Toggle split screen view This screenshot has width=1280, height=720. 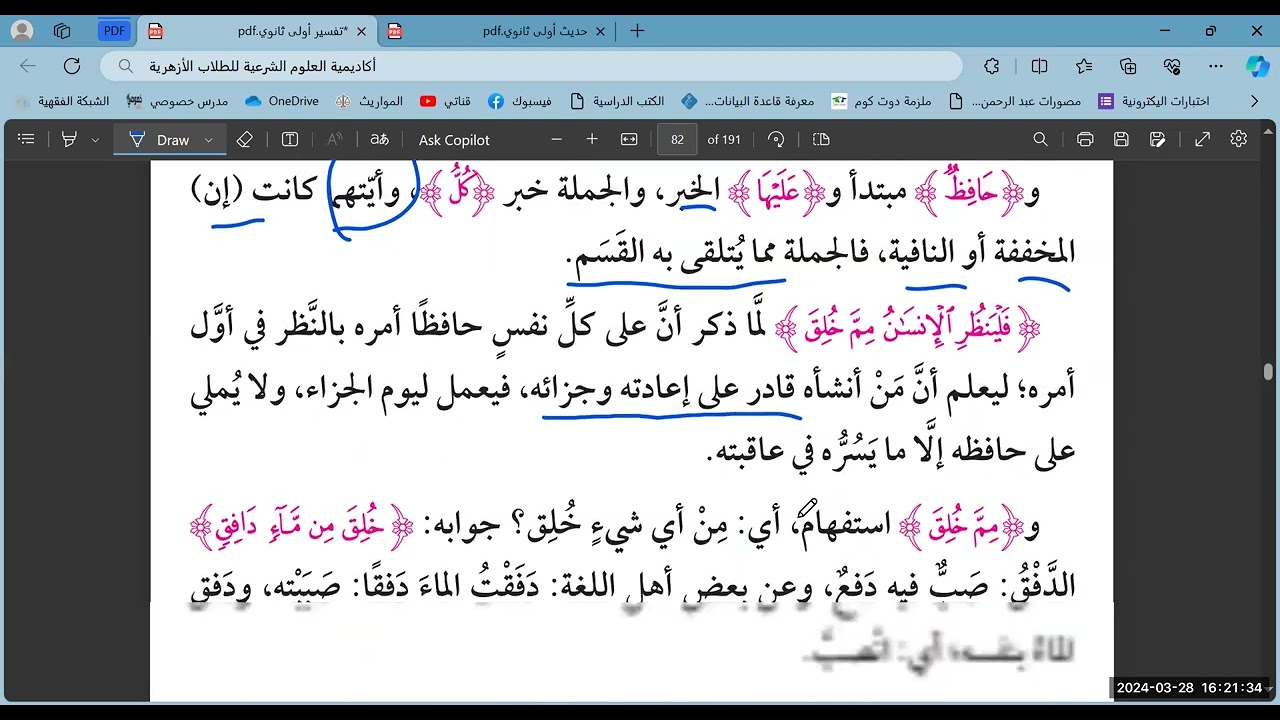click(x=1040, y=66)
